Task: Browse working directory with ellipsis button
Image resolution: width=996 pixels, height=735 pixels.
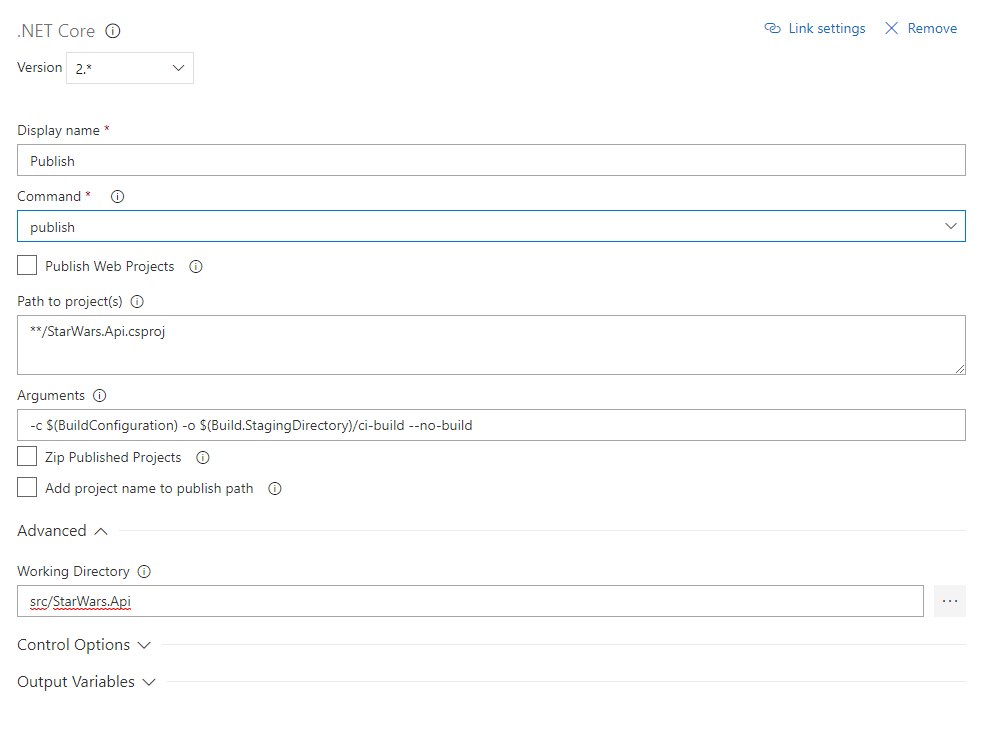Action: pos(950,601)
